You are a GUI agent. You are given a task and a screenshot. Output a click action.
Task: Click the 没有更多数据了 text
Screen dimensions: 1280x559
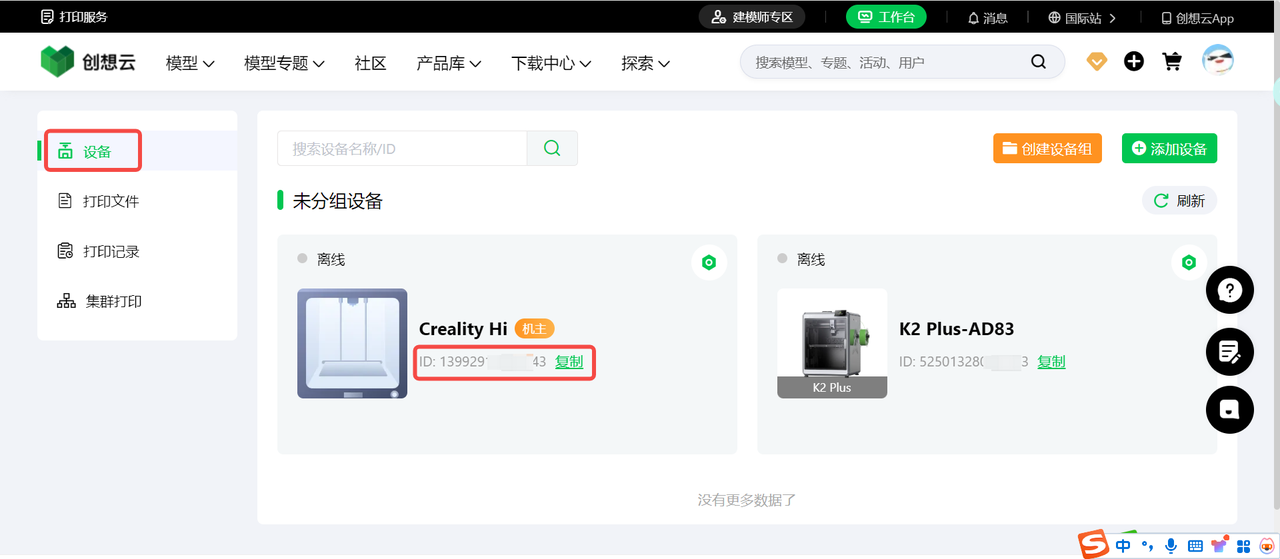747,500
